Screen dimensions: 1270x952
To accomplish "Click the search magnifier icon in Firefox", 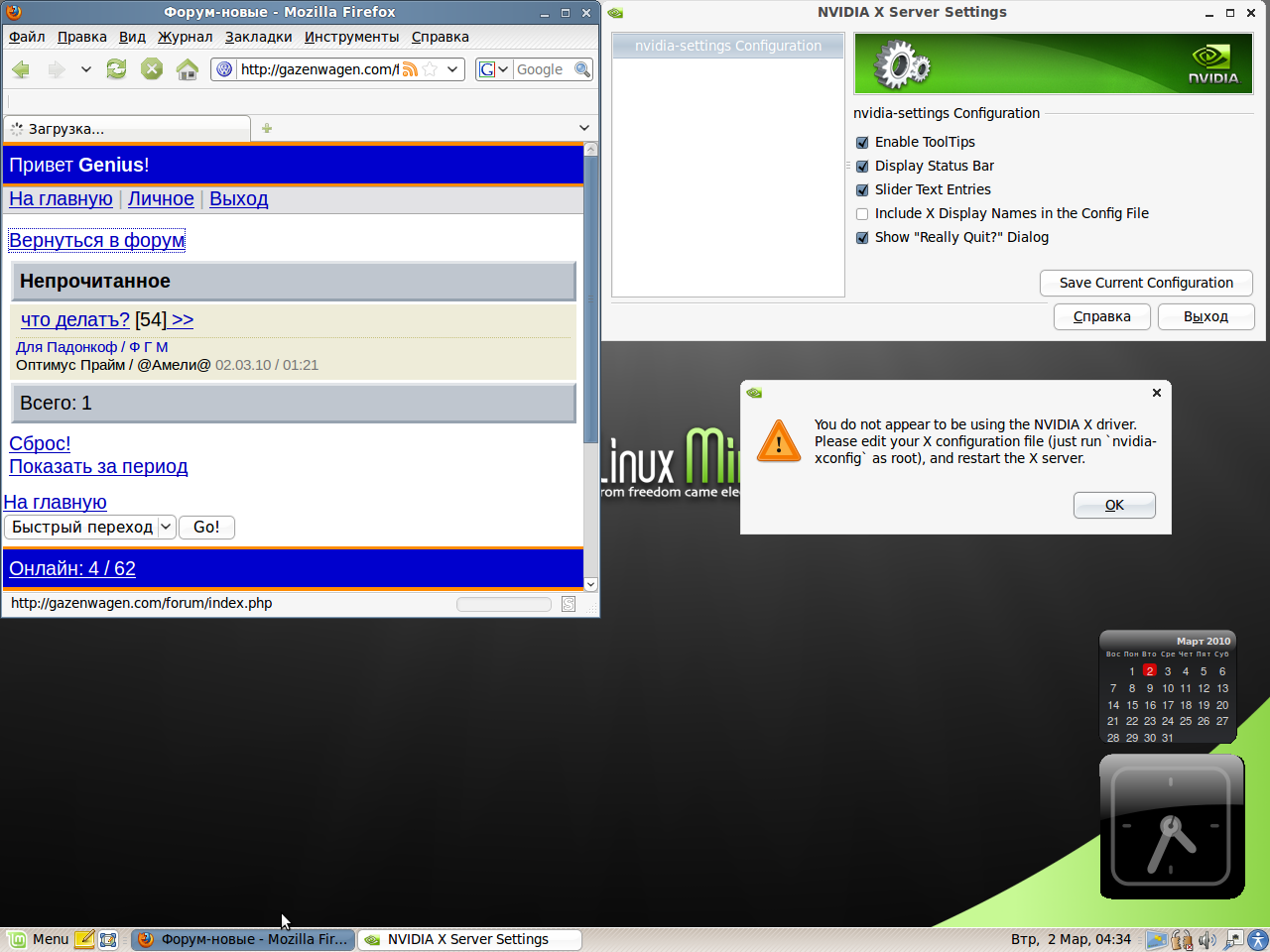I will [582, 69].
